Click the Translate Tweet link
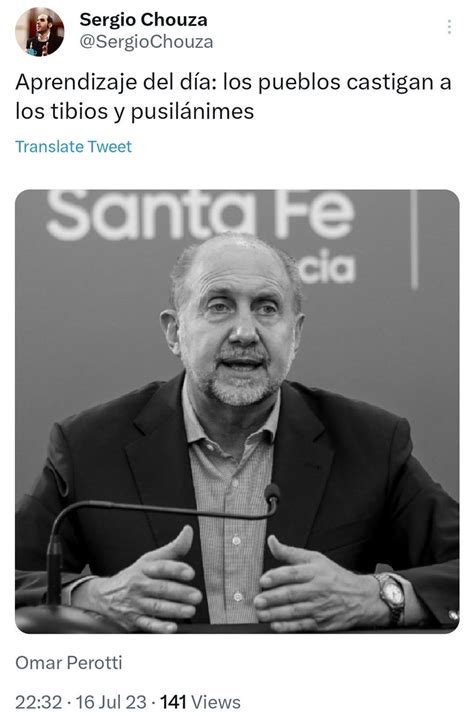Screen dimensions: 474x716 click(x=74, y=147)
